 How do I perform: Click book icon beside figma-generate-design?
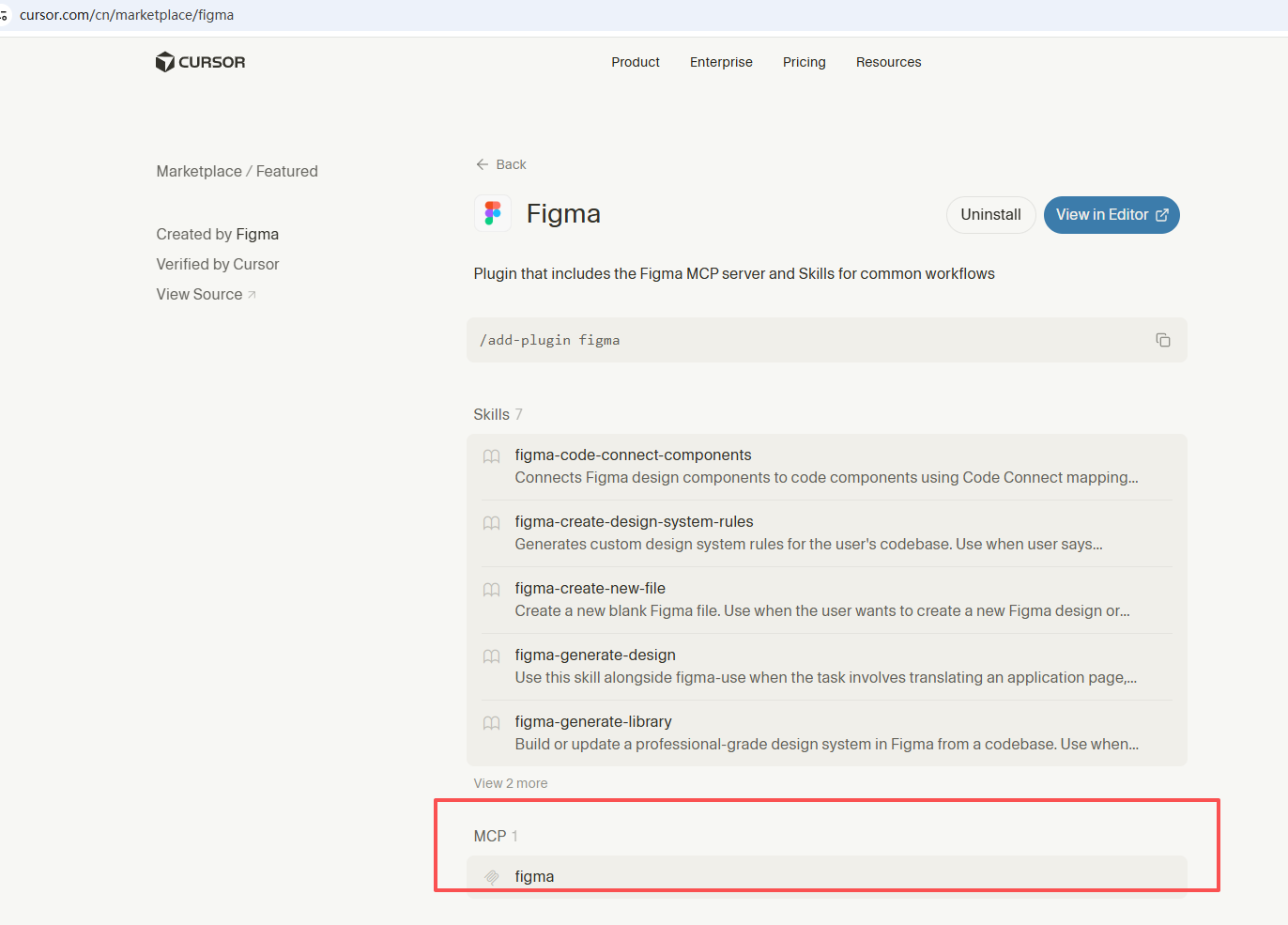[x=491, y=656]
